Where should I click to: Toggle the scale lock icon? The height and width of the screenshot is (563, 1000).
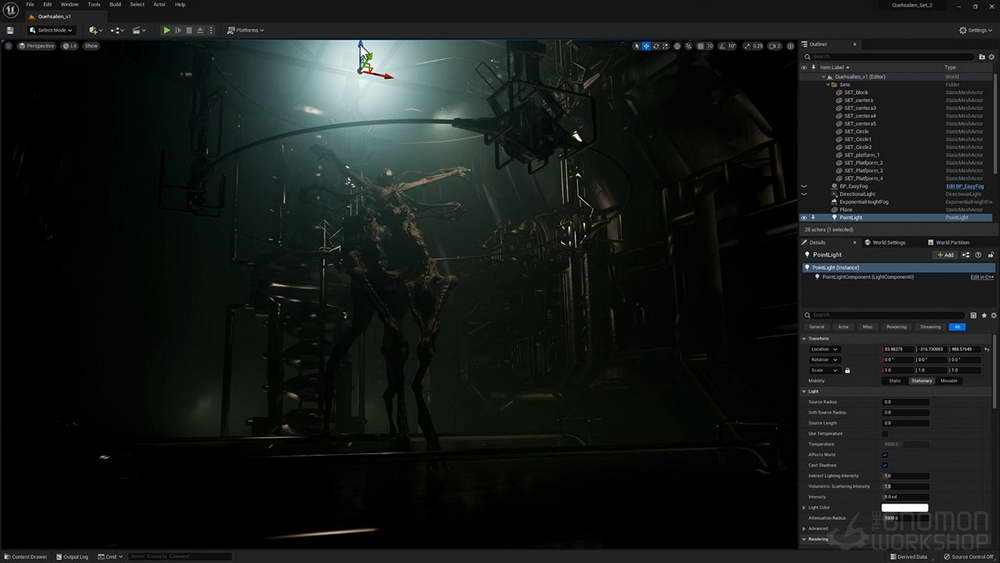pos(847,370)
